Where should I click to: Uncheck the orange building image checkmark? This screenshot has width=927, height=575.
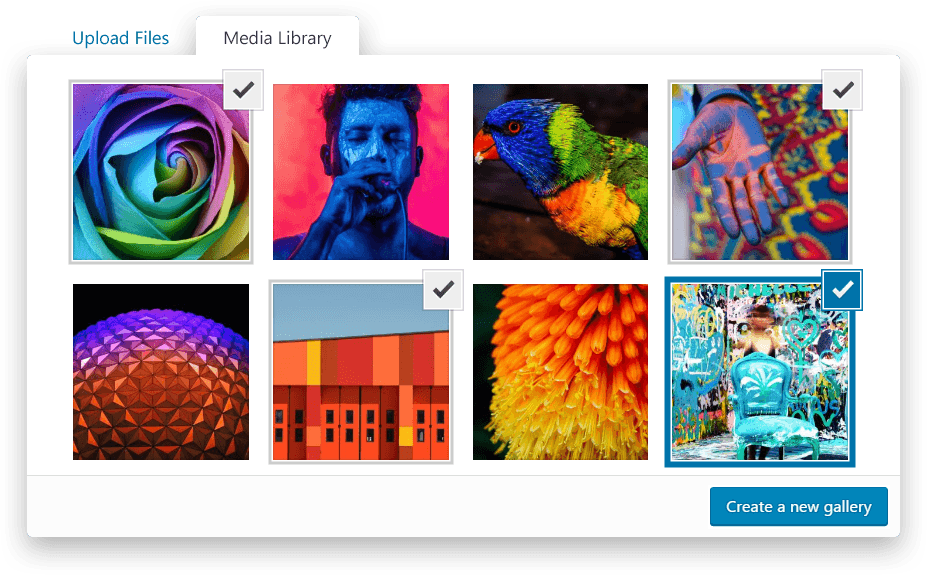(443, 290)
